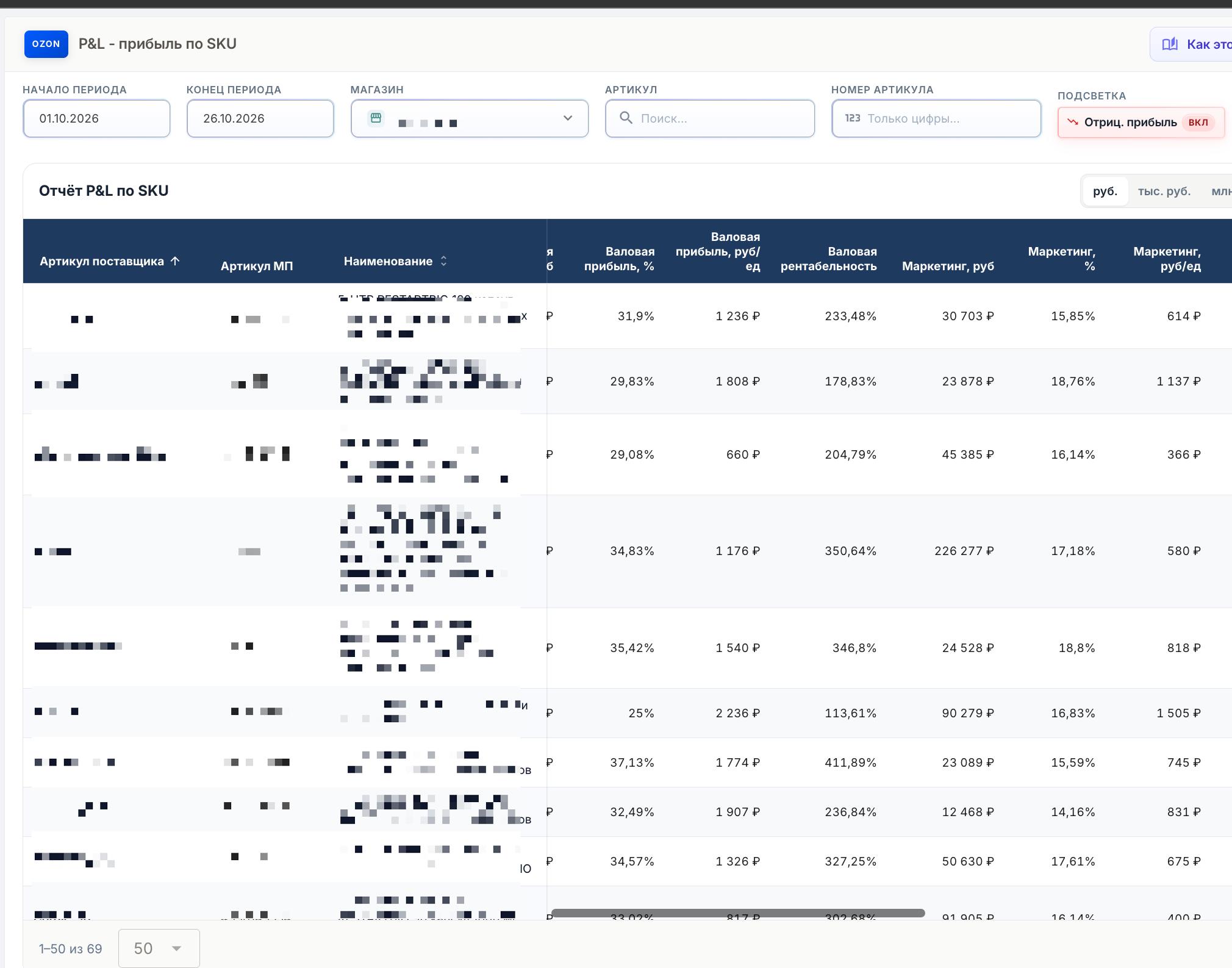This screenshot has width=1232, height=968.
Task: Click the 226 277 ₽ marketing cell
Action: [964, 551]
